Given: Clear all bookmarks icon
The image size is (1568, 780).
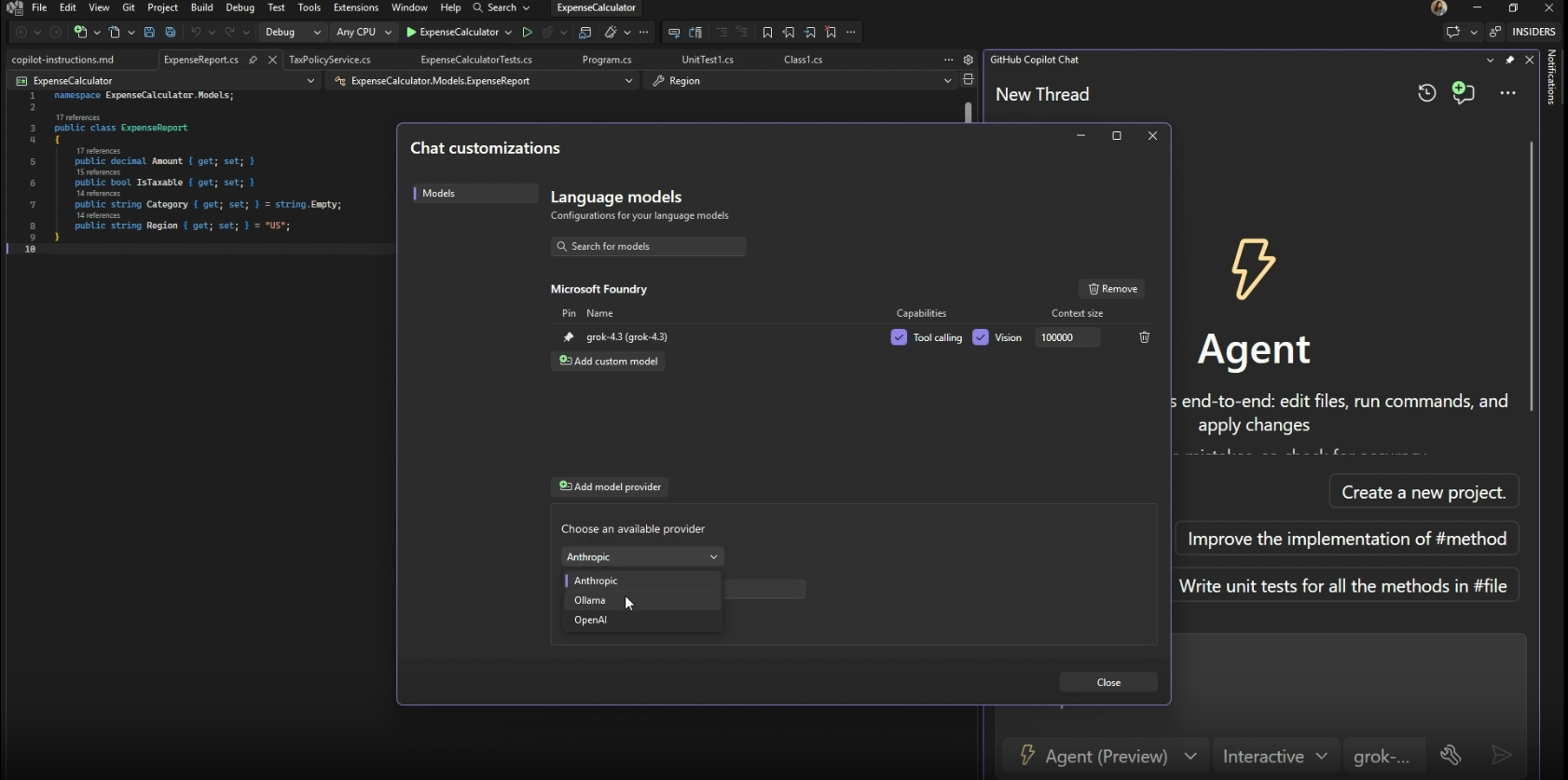Looking at the screenshot, I should pos(831,32).
